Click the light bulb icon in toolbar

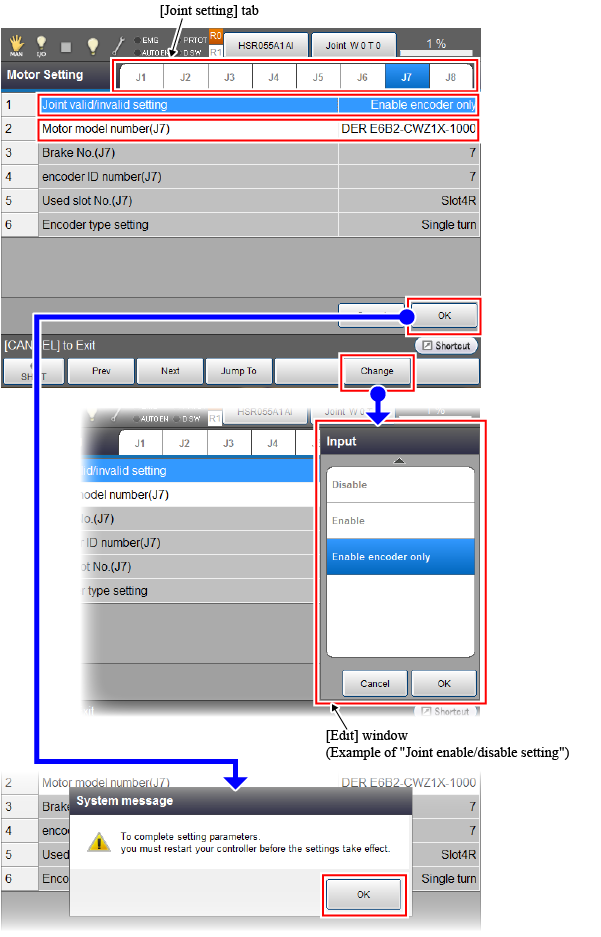point(92,46)
